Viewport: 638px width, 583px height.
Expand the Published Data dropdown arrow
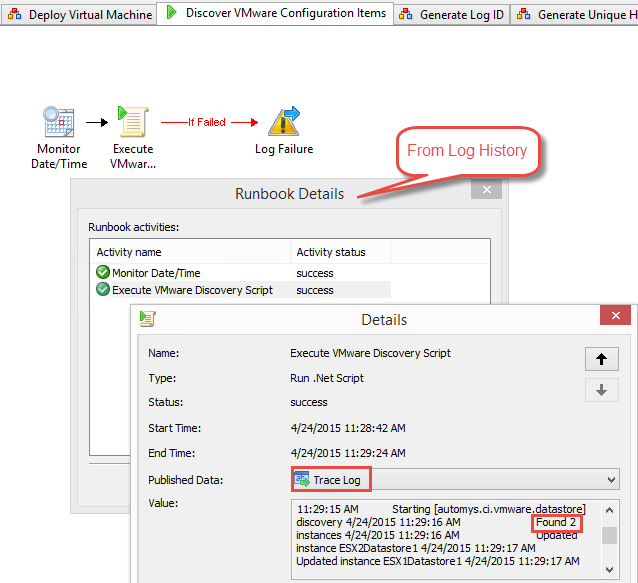point(611,480)
